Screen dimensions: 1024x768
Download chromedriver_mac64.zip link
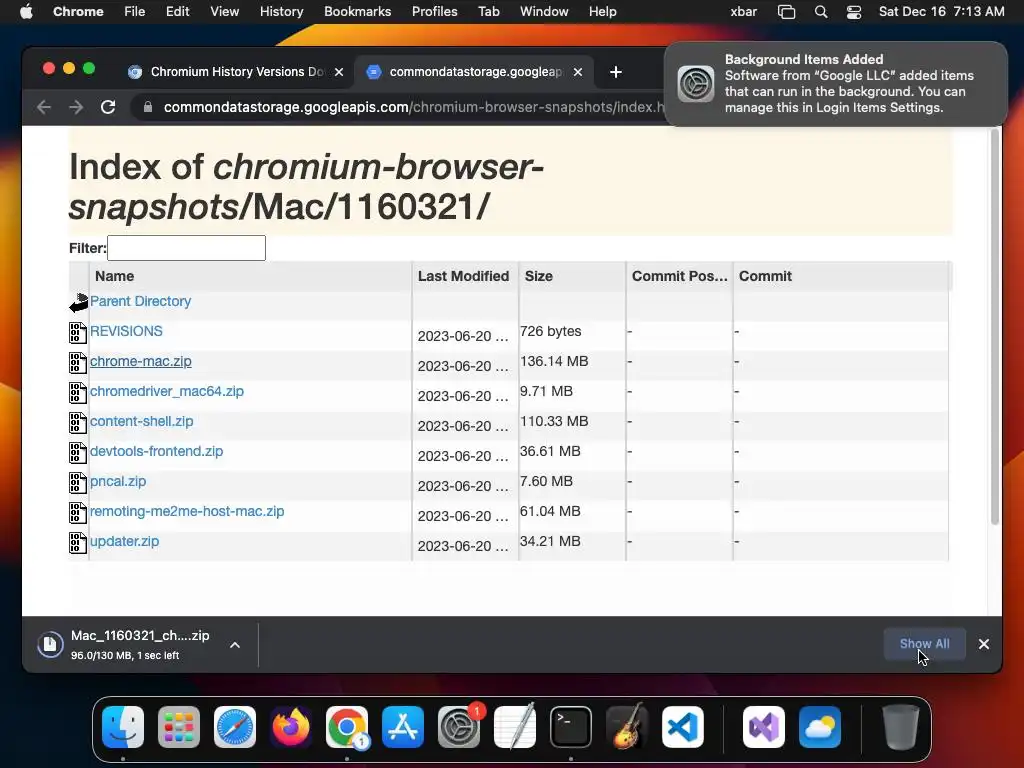pos(167,391)
